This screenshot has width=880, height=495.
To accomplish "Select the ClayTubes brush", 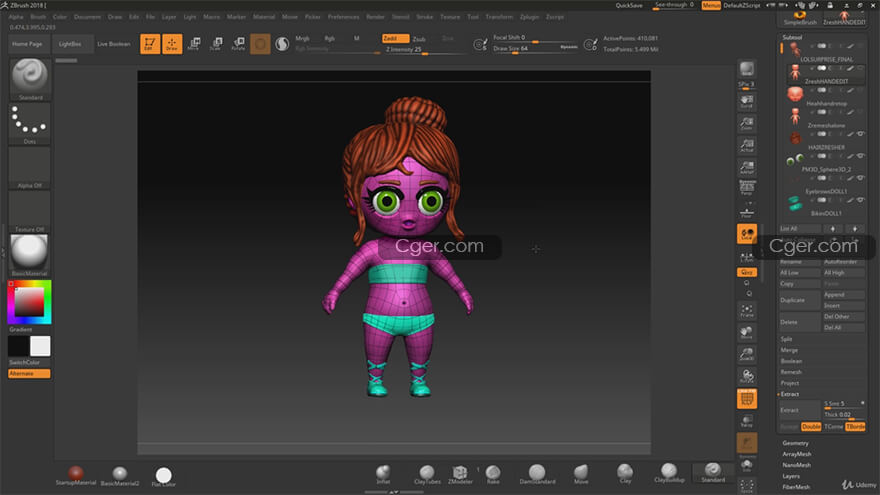I will [427, 474].
